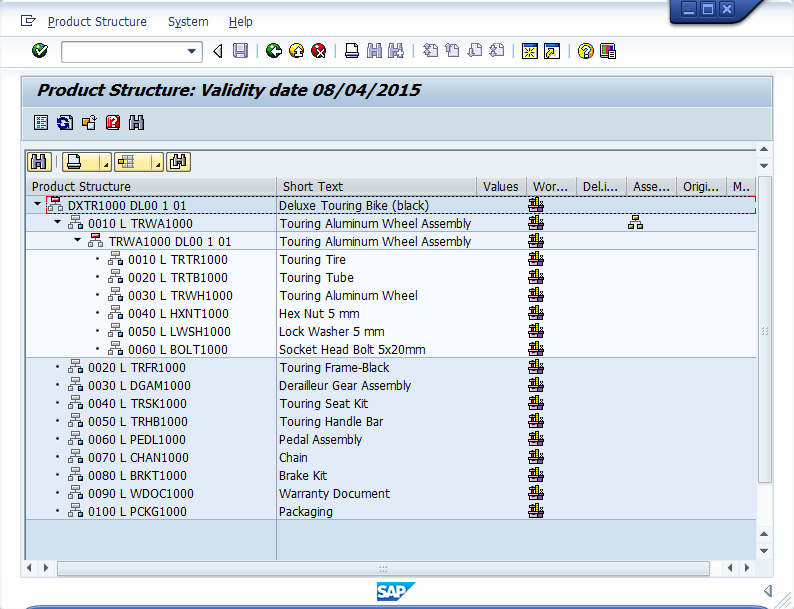Image resolution: width=794 pixels, height=609 pixels.
Task: Click the menu bar document icon
Action: coord(28,21)
